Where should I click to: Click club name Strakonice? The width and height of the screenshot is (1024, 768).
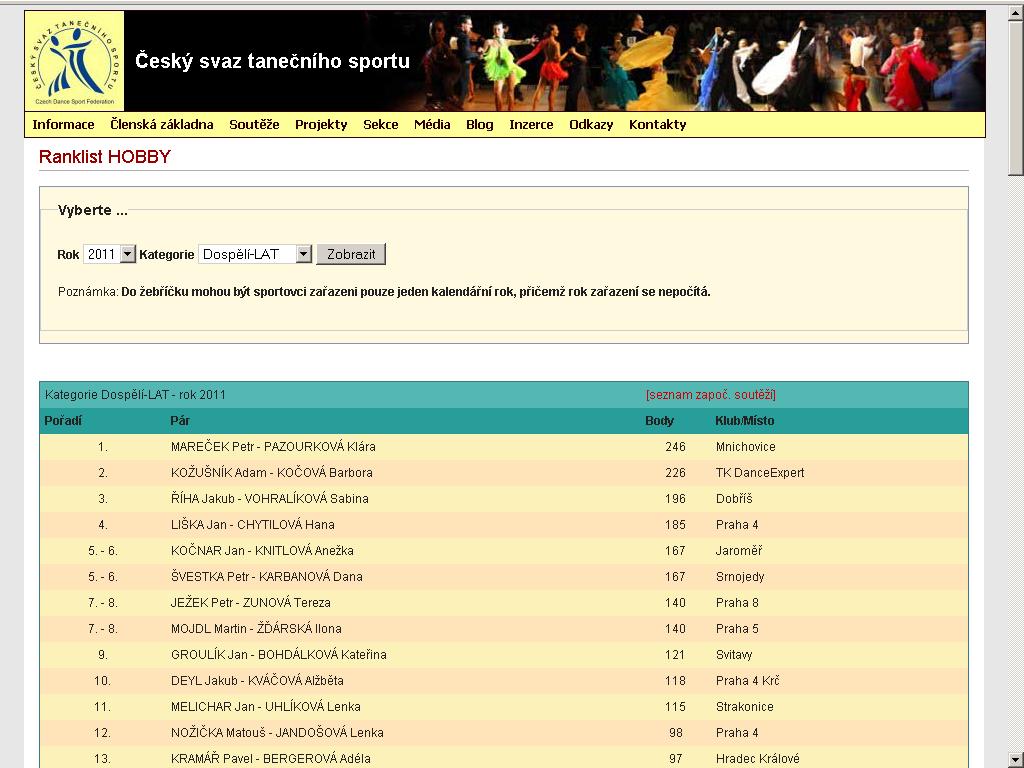tap(744, 707)
